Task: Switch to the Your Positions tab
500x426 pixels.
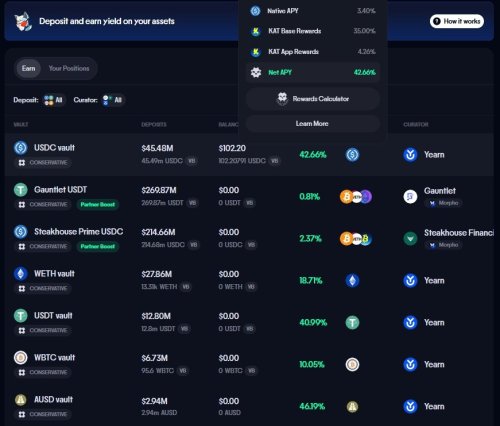Action: point(69,68)
